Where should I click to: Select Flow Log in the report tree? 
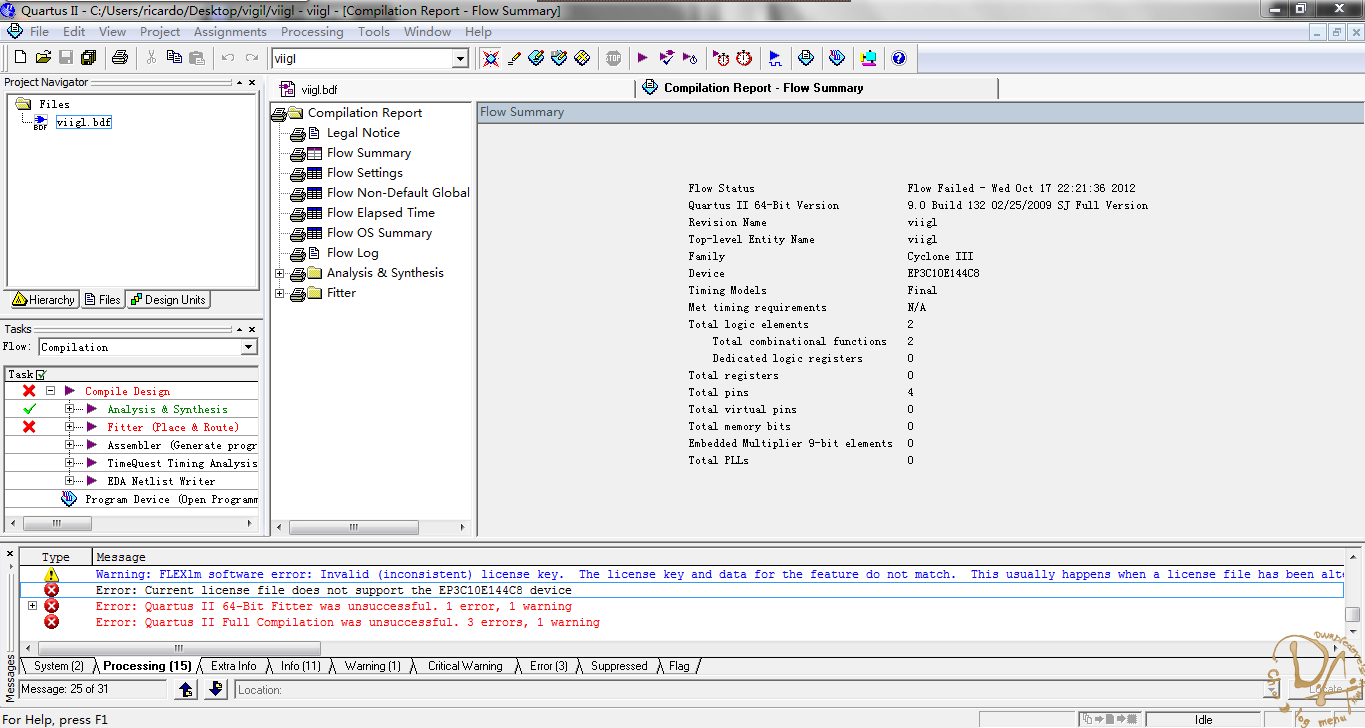[x=353, y=253]
